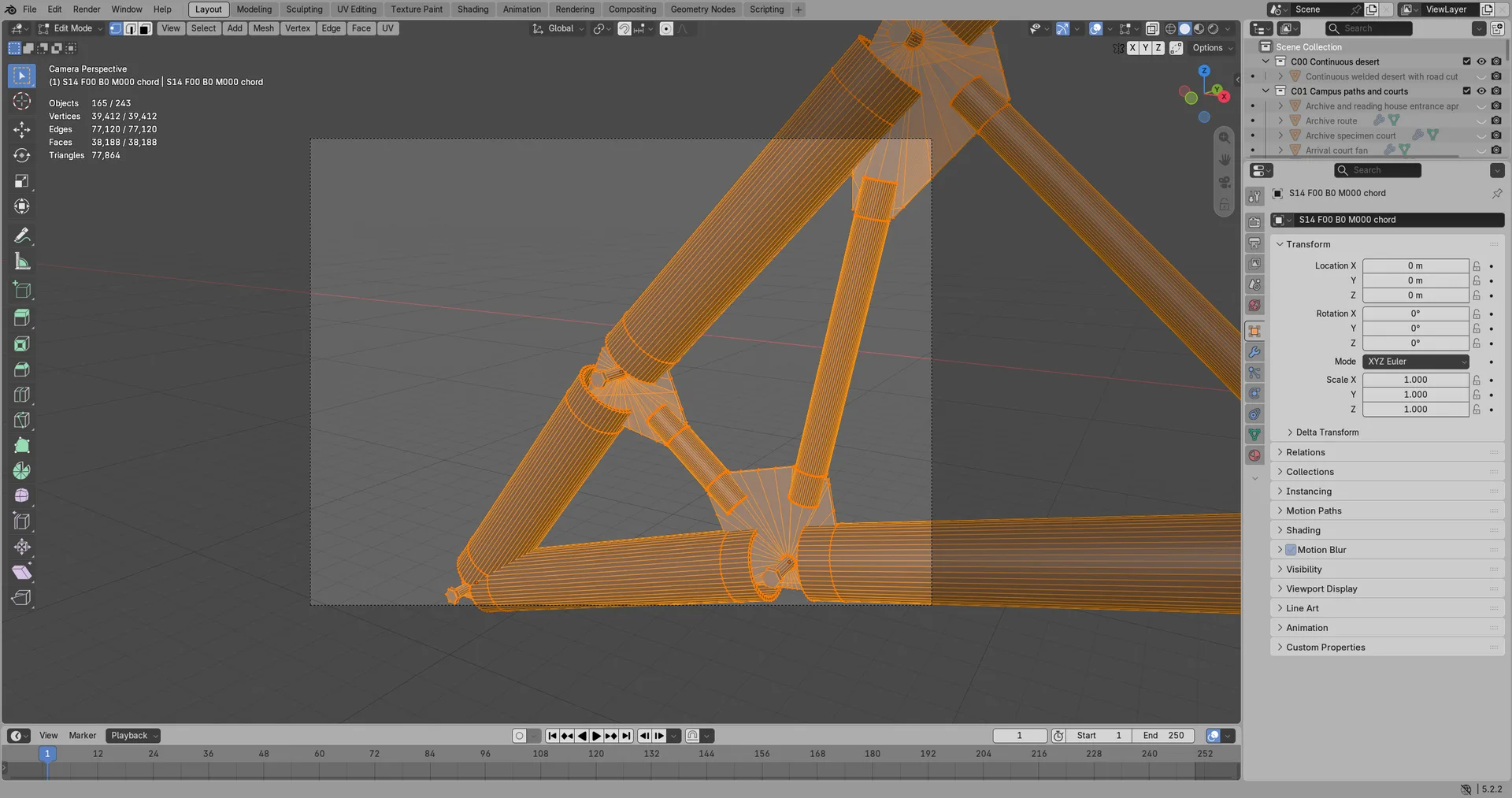Activate the Extrude Region tool
Image resolution: width=1512 pixels, height=798 pixels.
tap(22, 317)
